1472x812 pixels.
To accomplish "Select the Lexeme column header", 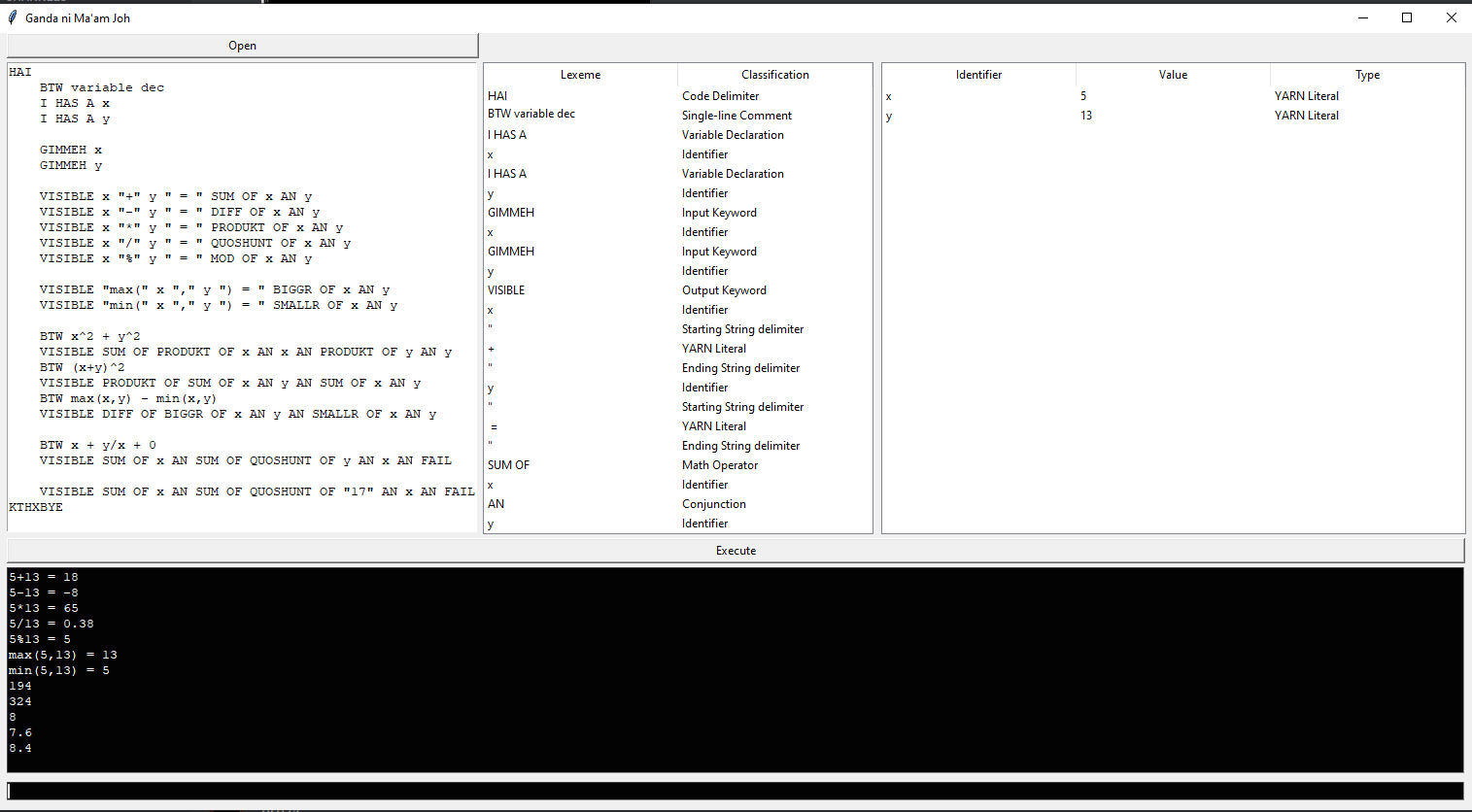I will coord(580,75).
